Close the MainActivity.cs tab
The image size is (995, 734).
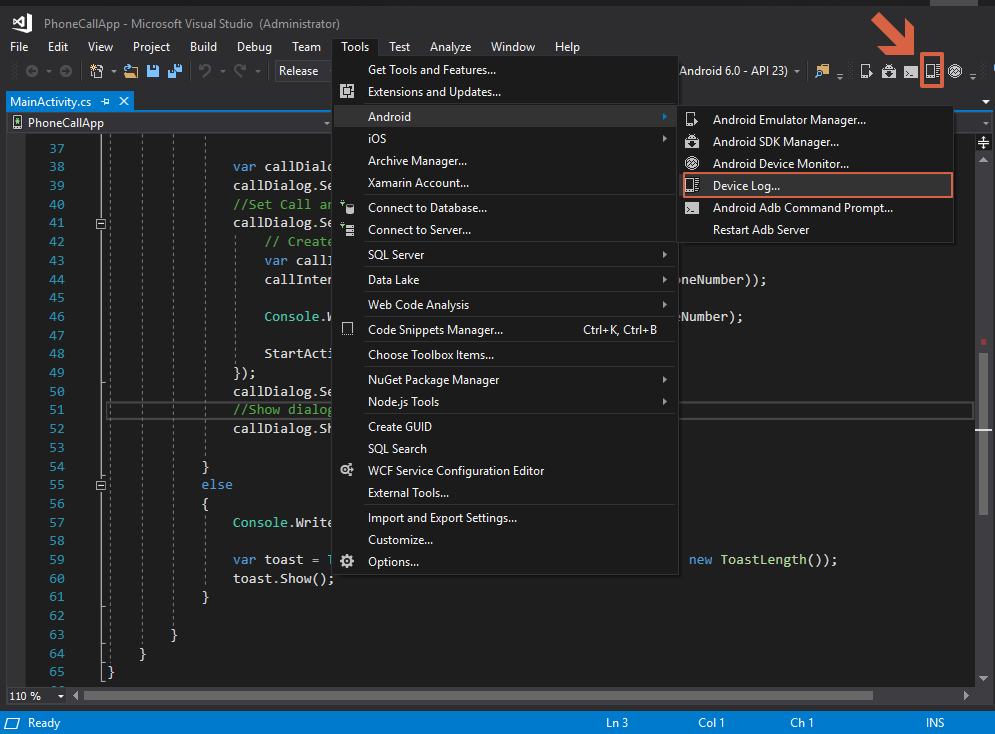124,102
